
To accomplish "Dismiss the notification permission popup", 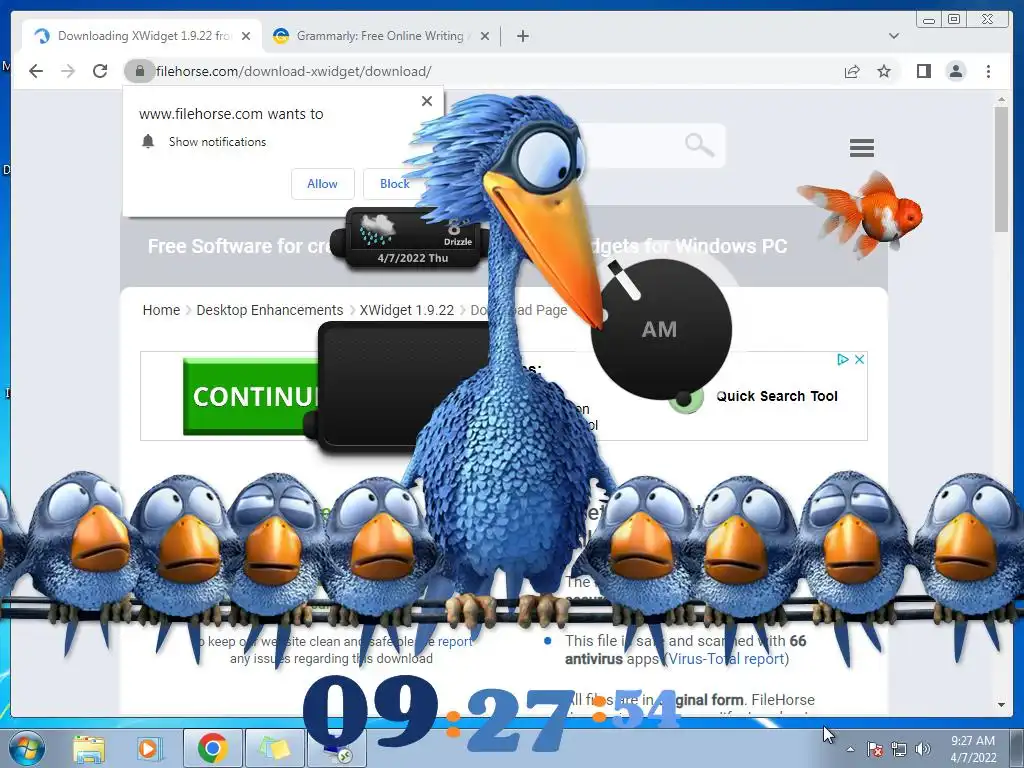I will (x=426, y=101).
